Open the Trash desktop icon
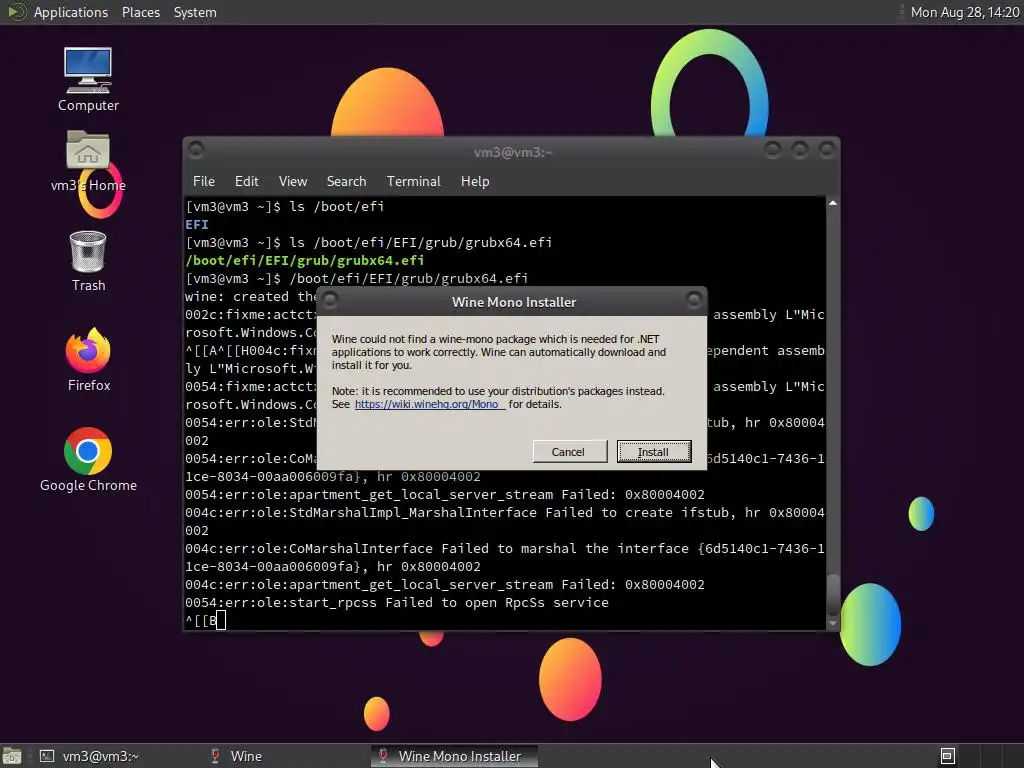This screenshot has width=1024, height=768. [88, 261]
